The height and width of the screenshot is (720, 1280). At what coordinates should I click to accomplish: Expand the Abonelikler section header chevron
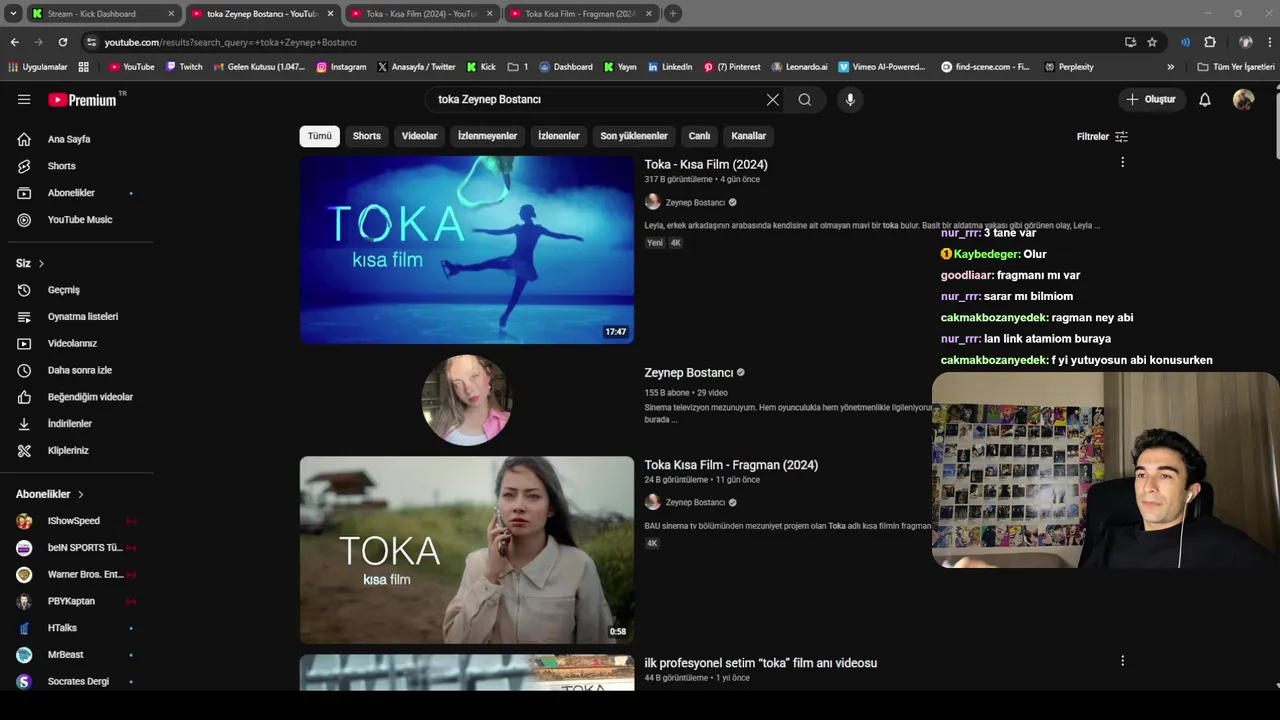pos(81,494)
